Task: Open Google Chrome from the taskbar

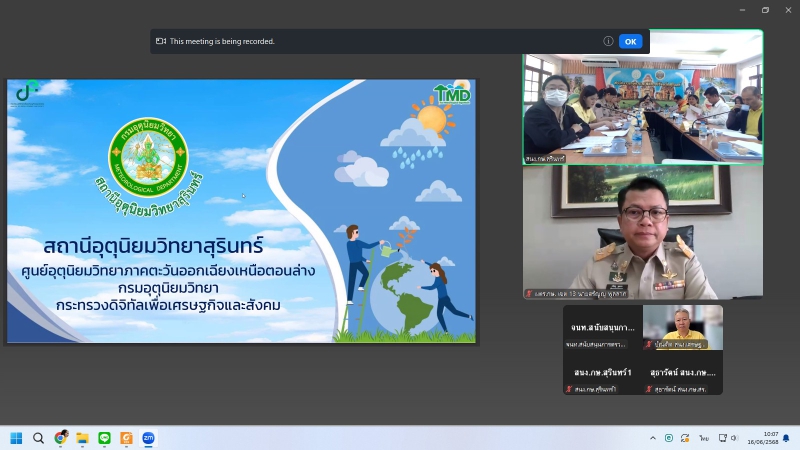Action: click(61, 438)
